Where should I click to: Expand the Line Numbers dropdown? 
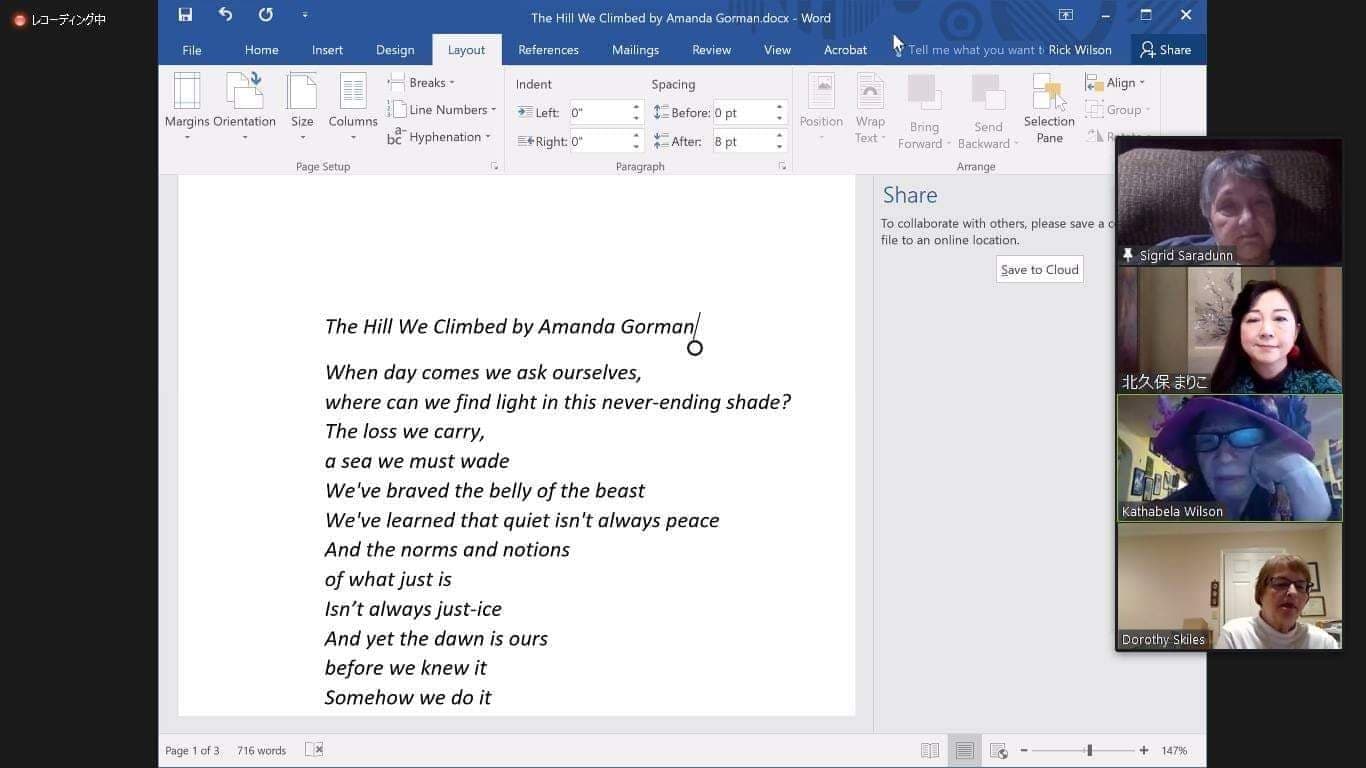click(x=442, y=110)
